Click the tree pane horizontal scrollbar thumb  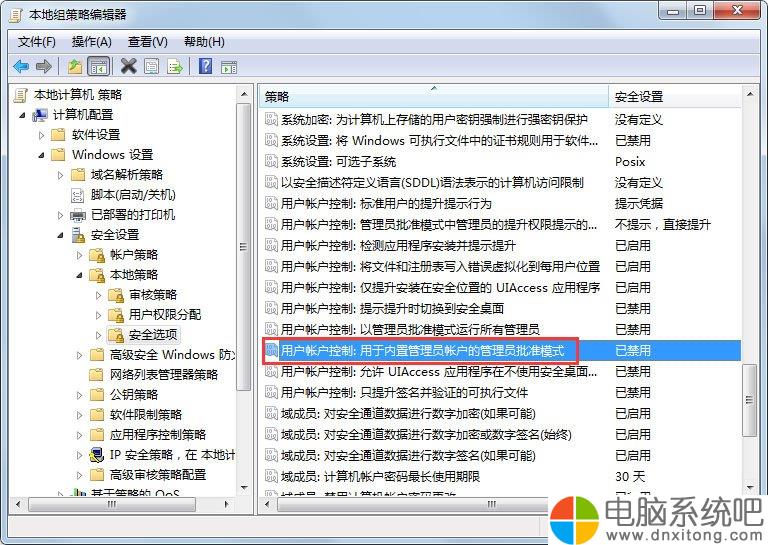(112, 504)
